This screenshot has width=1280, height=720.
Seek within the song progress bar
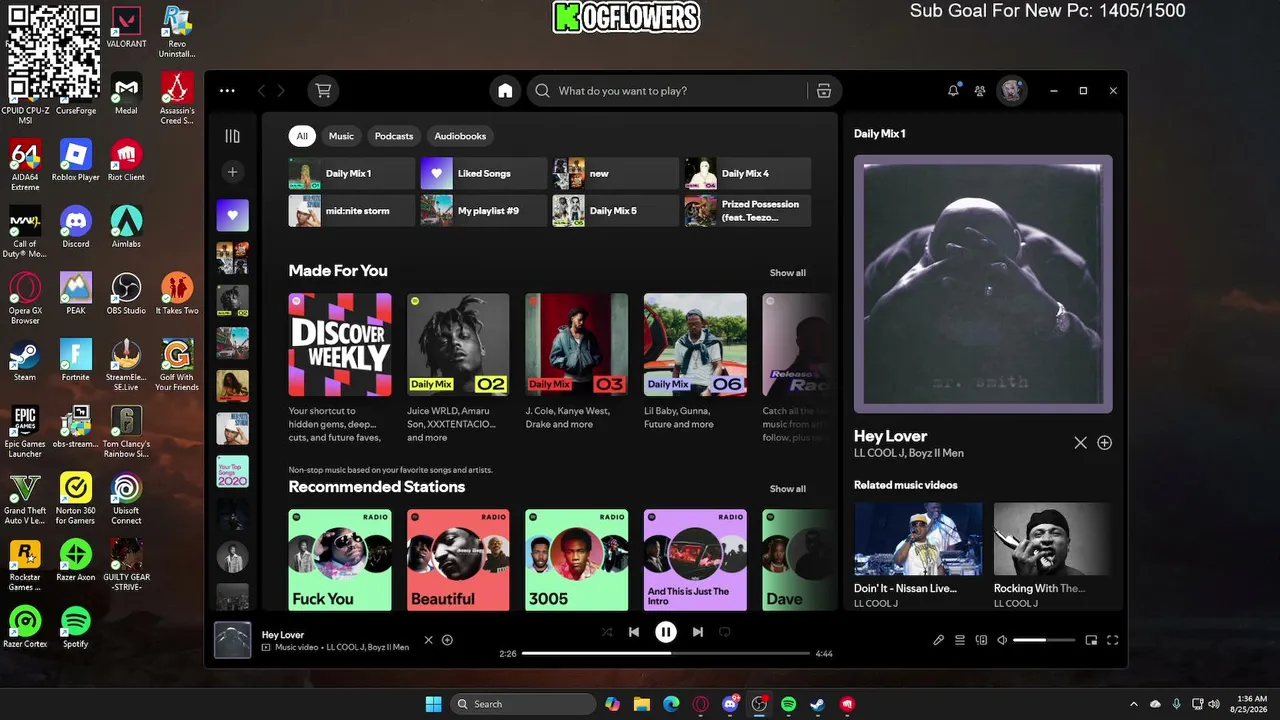click(x=666, y=653)
